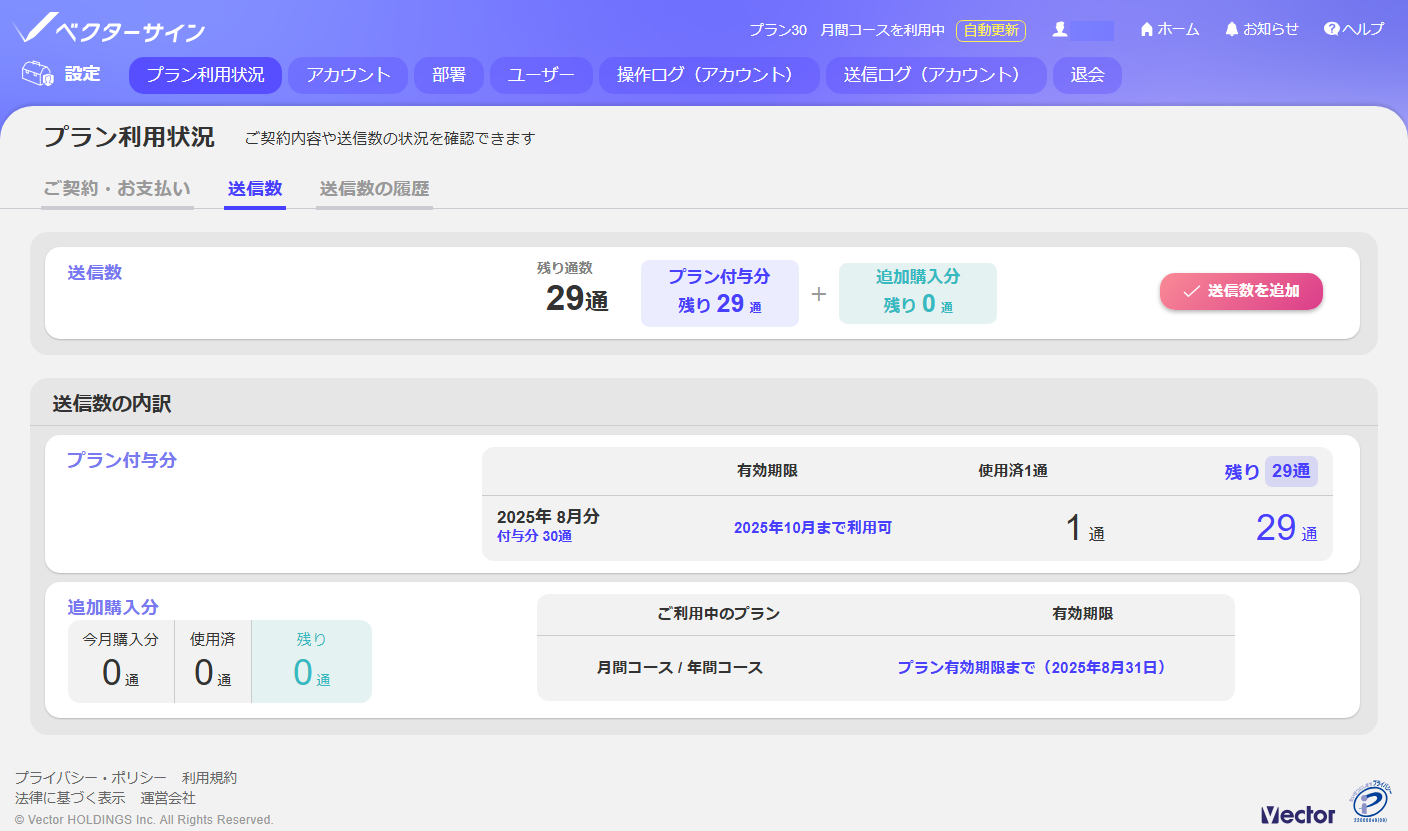Image resolution: width=1408 pixels, height=831 pixels.
Task: Click the 設定 briefcase icon
Action: pos(36,74)
